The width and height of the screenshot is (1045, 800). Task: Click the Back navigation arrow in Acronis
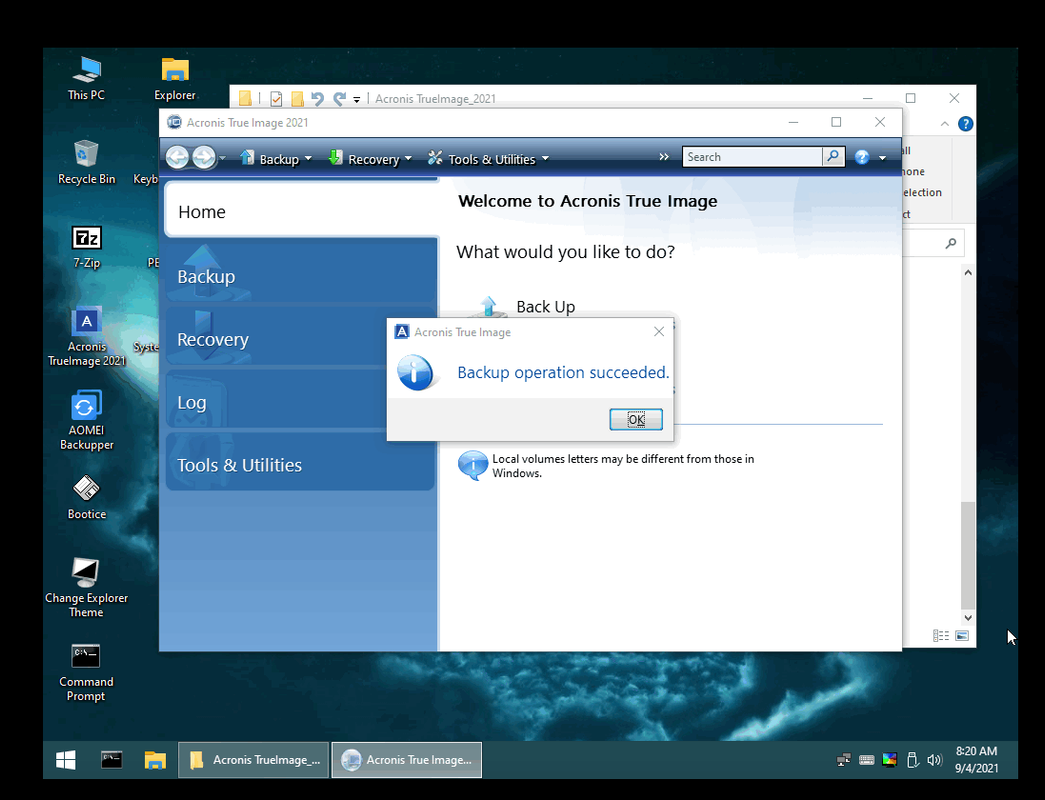pos(177,157)
